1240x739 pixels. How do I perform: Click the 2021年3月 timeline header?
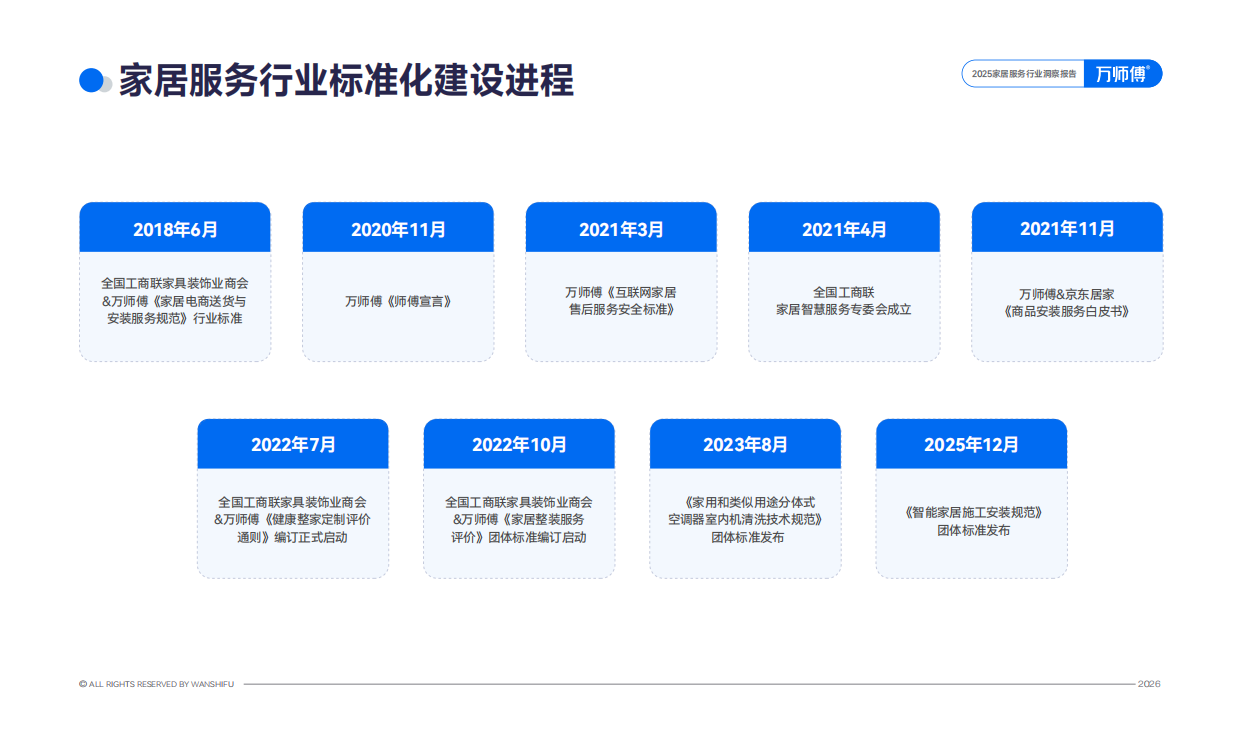point(620,227)
